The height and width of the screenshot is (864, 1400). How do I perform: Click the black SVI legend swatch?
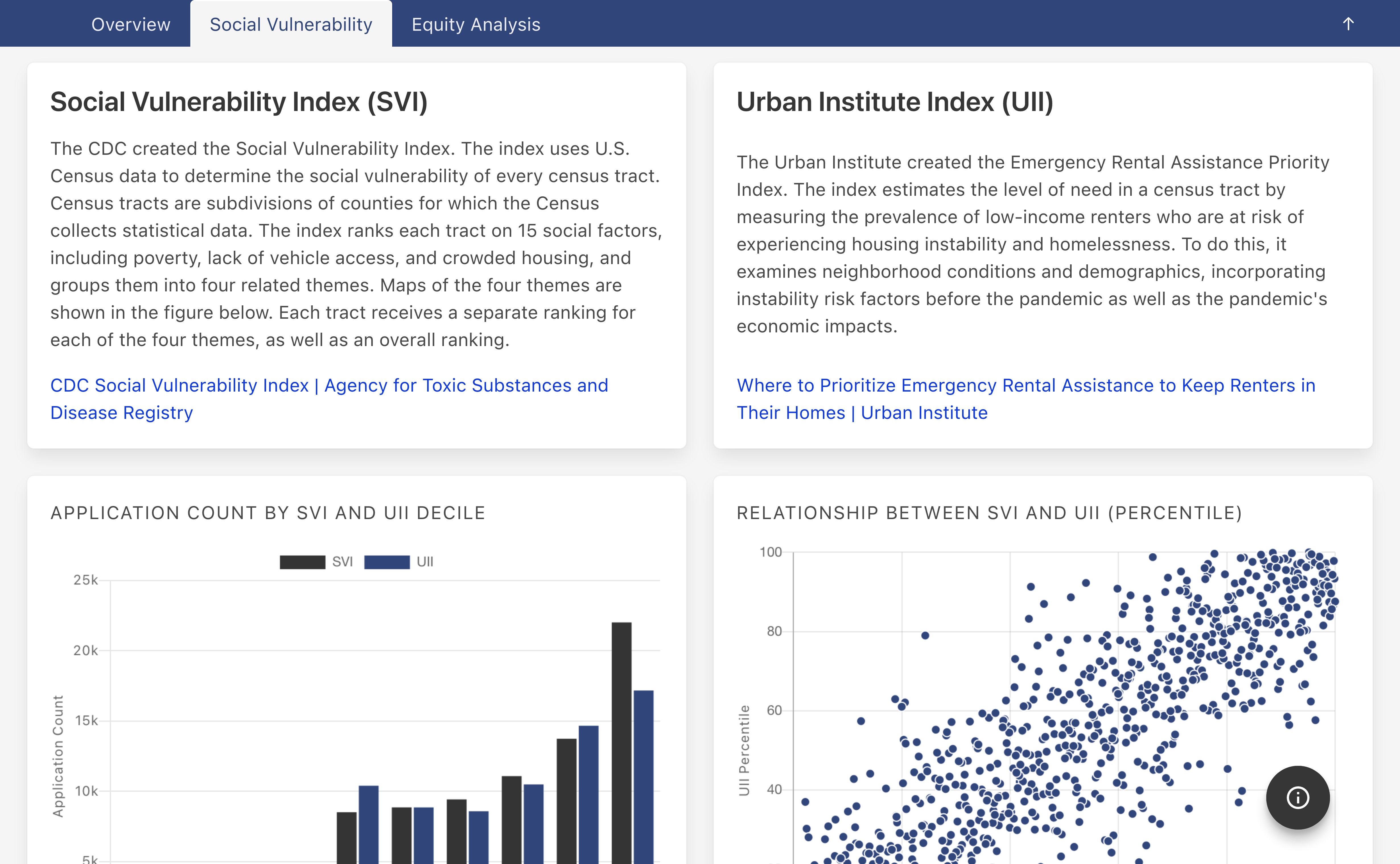click(302, 562)
